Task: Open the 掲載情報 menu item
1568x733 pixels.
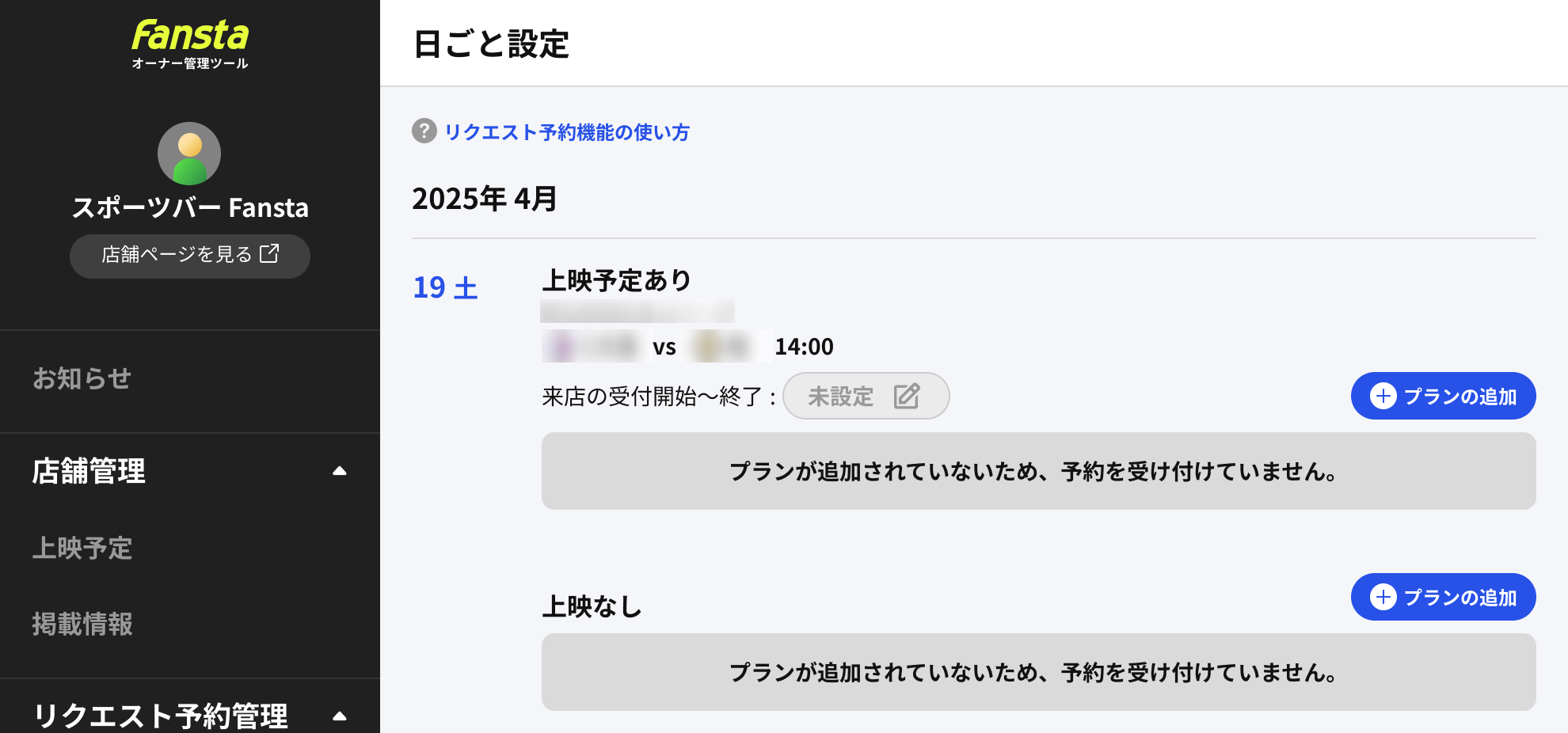Action: coord(82,624)
